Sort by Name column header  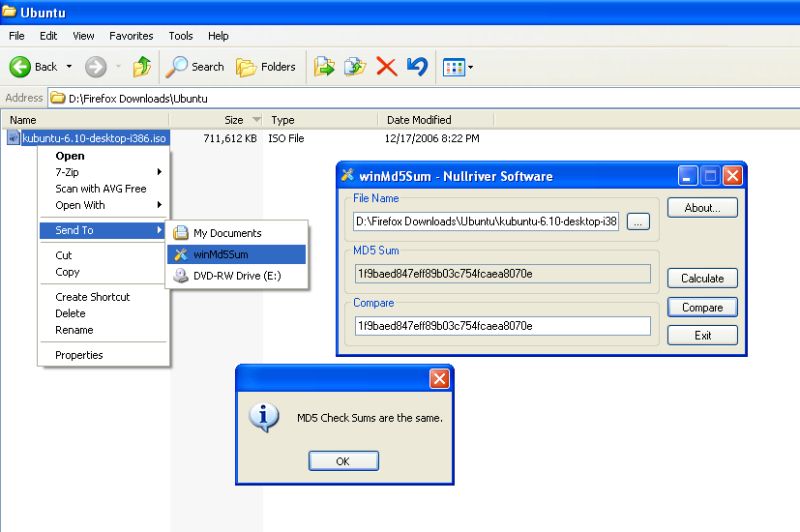tap(85, 120)
